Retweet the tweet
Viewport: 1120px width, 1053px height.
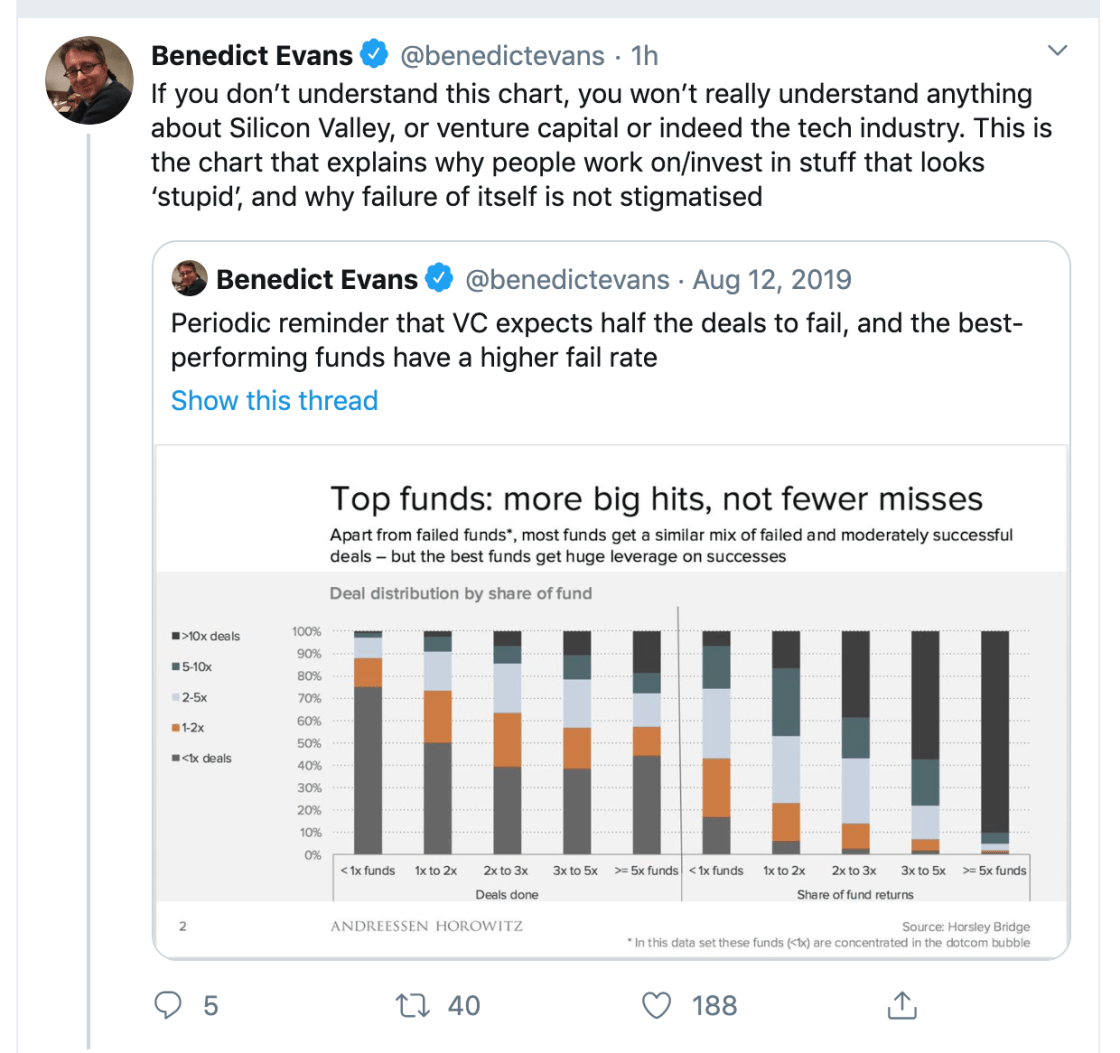pos(411,1005)
